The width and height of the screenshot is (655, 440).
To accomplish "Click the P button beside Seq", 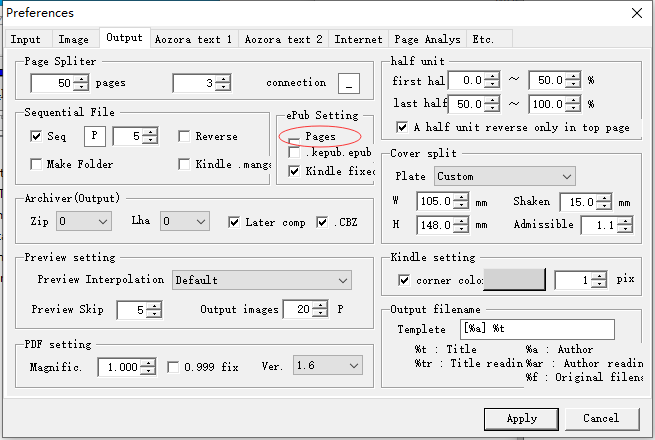I will pyautogui.click(x=95, y=136).
